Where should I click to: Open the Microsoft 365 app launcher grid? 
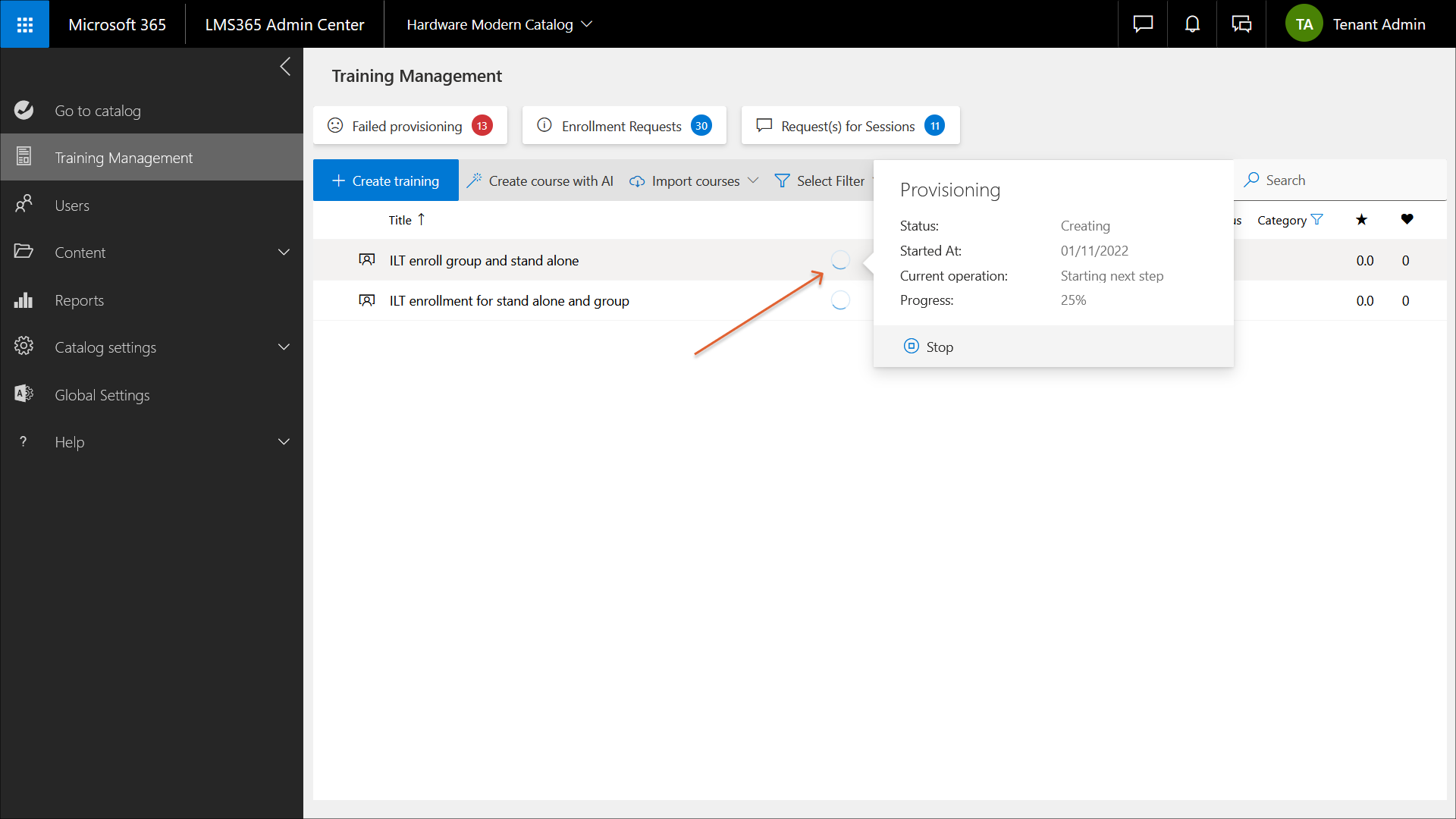click(x=24, y=24)
